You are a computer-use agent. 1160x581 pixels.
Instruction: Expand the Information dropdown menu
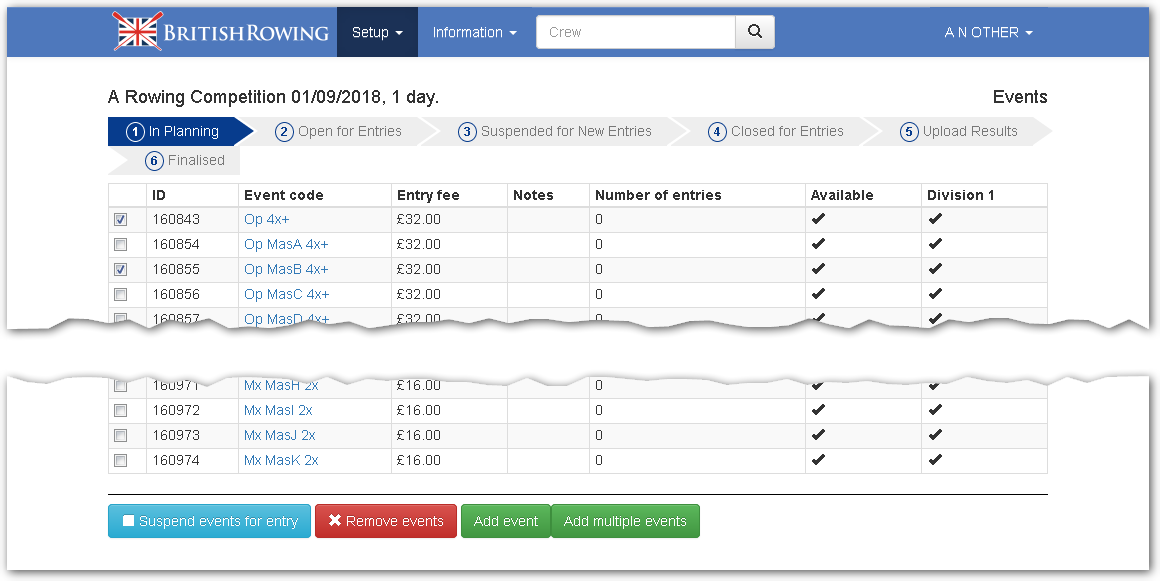pyautogui.click(x=474, y=32)
